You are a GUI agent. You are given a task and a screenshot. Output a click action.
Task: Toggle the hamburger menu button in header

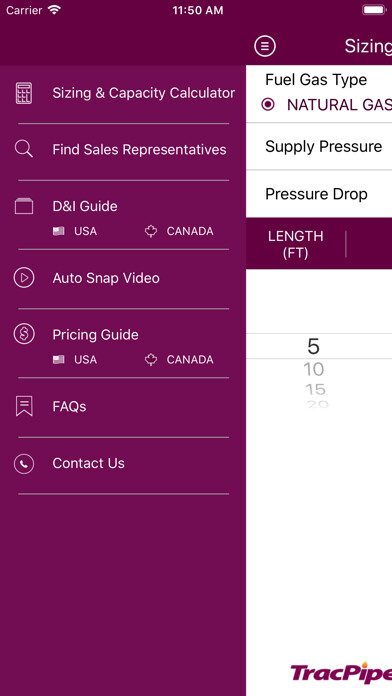click(x=265, y=46)
